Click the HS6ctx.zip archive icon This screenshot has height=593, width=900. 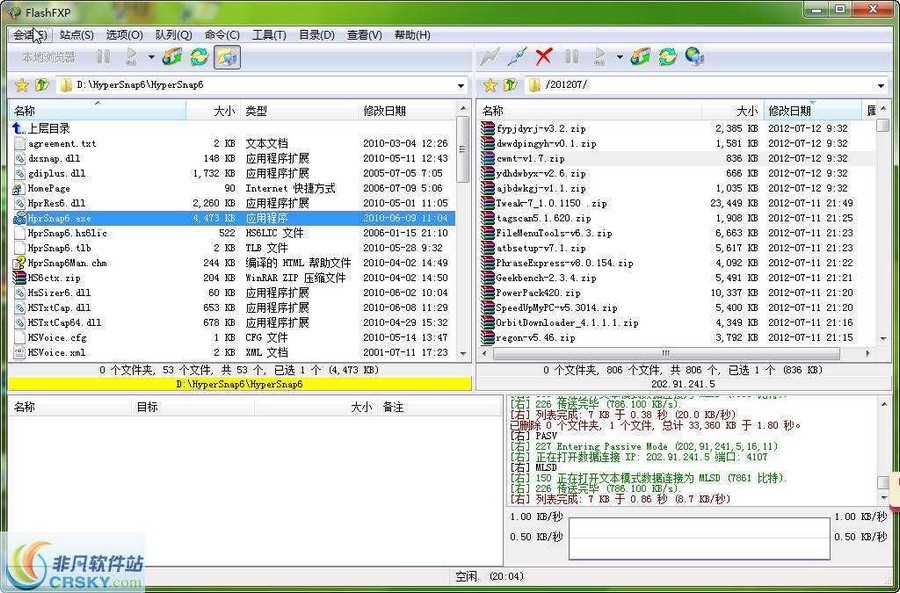[20, 278]
